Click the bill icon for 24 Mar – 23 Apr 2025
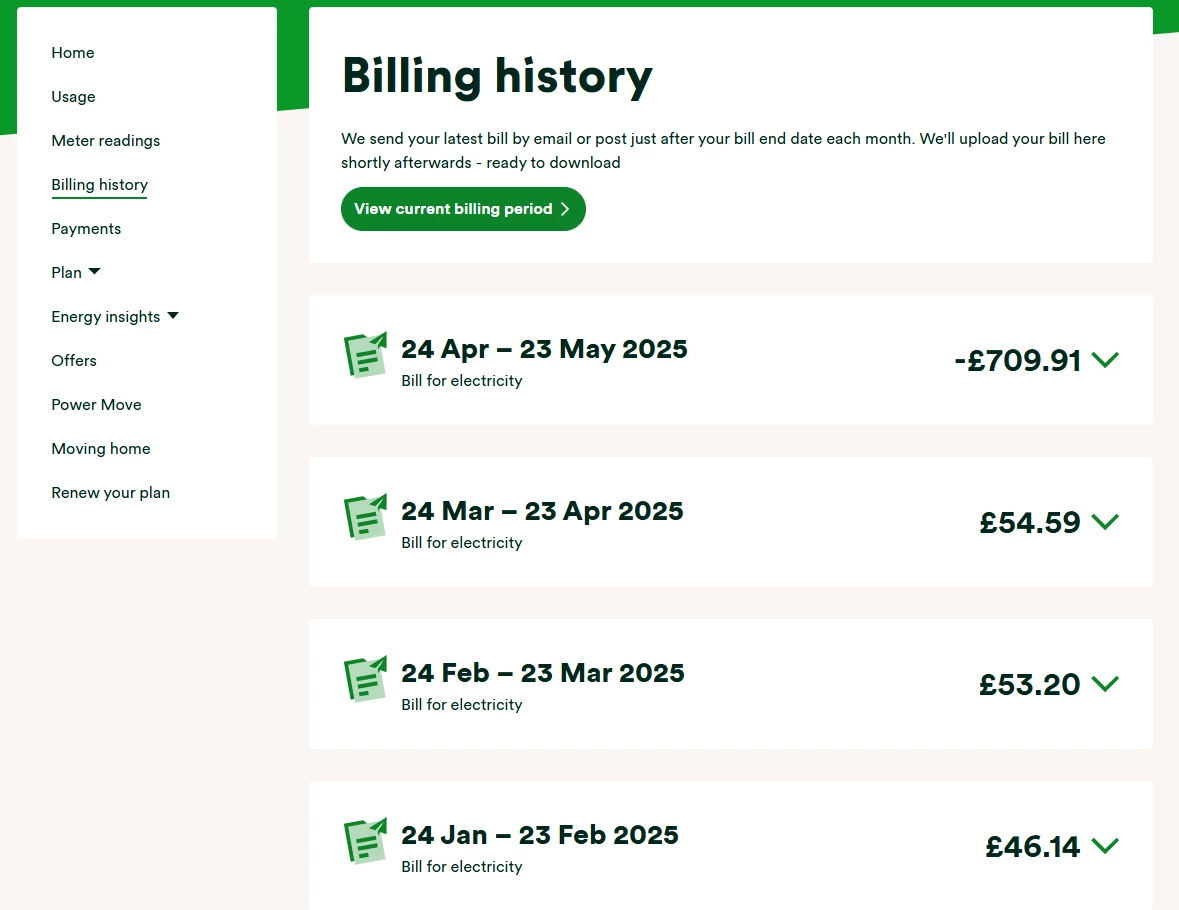Image resolution: width=1179 pixels, height=910 pixels. point(365,517)
